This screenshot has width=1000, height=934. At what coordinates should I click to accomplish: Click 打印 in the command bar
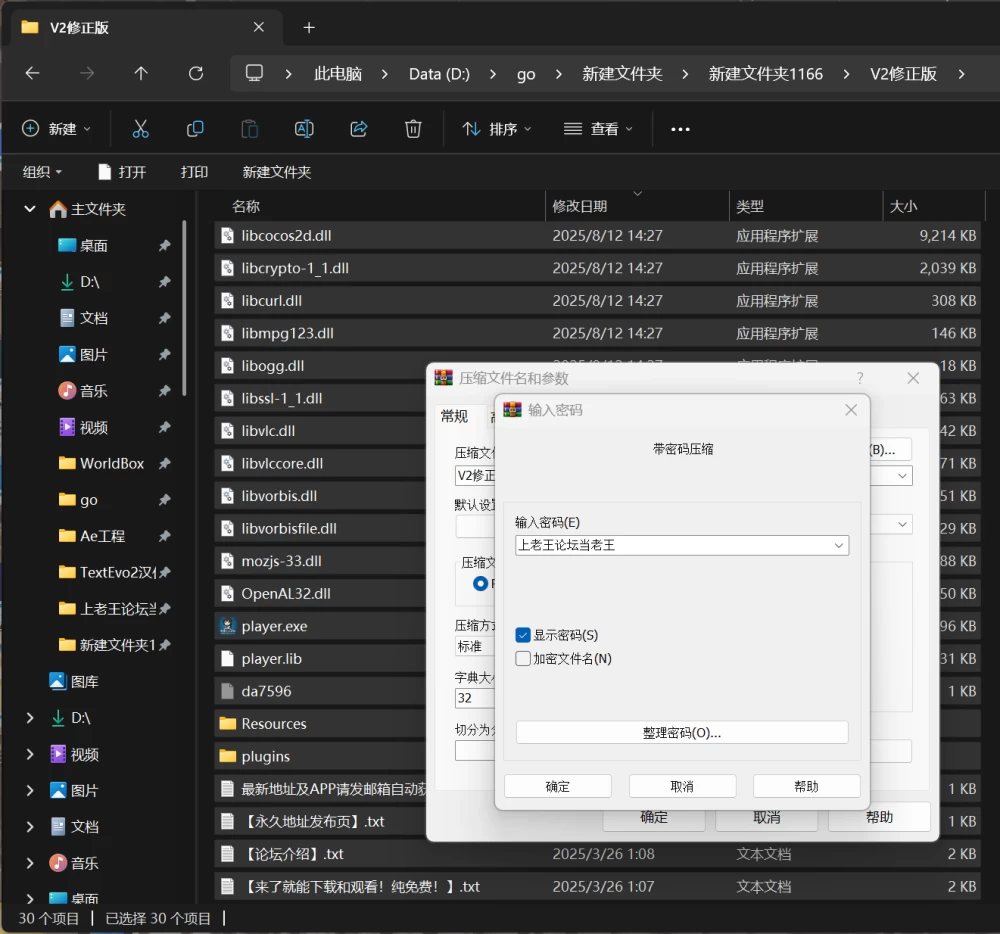pyautogui.click(x=194, y=171)
